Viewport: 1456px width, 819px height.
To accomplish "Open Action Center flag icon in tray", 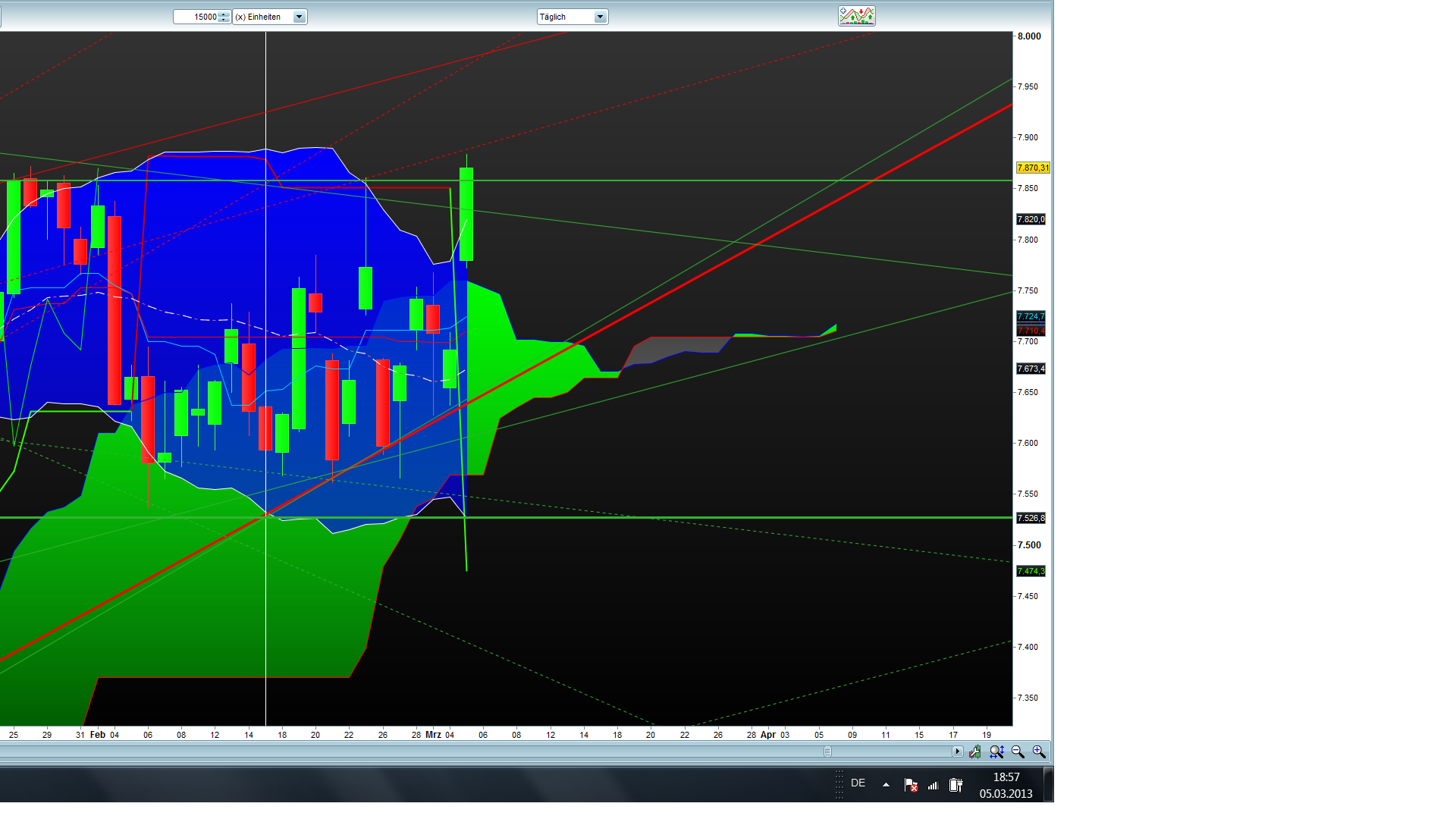I will tap(911, 785).
